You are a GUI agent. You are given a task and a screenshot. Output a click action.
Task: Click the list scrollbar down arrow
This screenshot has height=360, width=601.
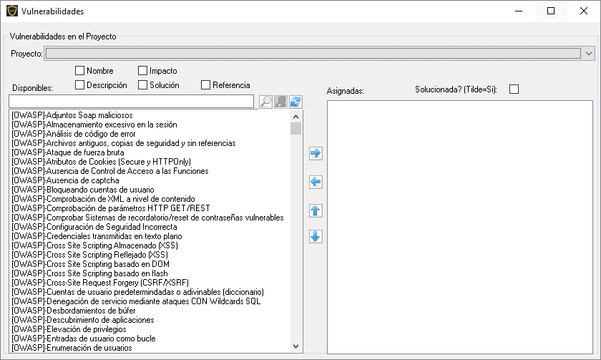coord(296,346)
